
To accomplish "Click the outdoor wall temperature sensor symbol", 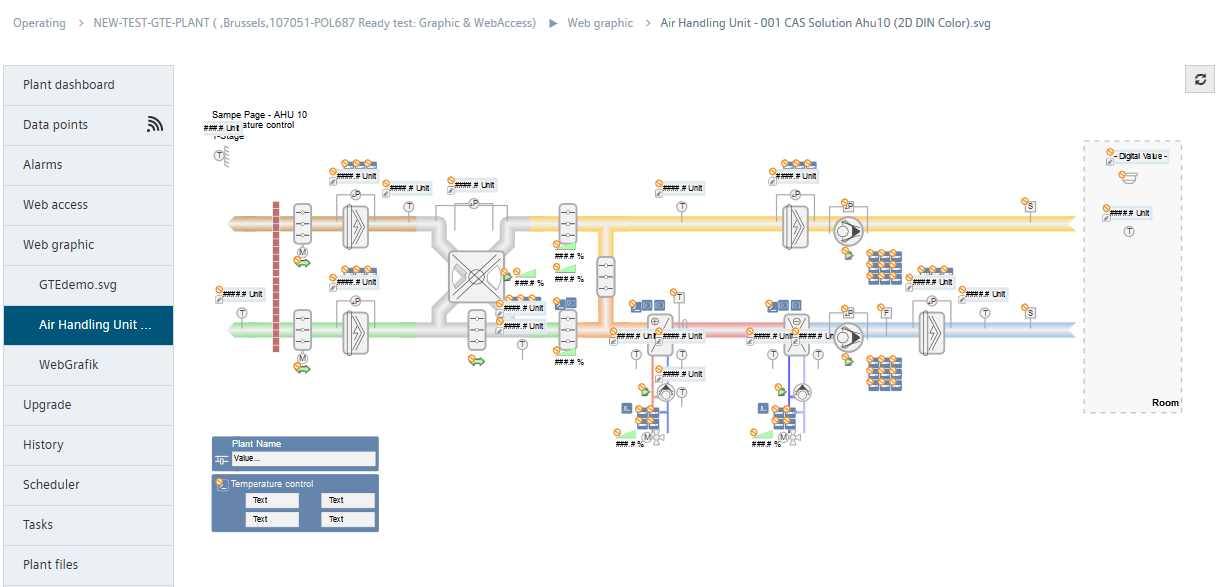I will [x=221, y=156].
